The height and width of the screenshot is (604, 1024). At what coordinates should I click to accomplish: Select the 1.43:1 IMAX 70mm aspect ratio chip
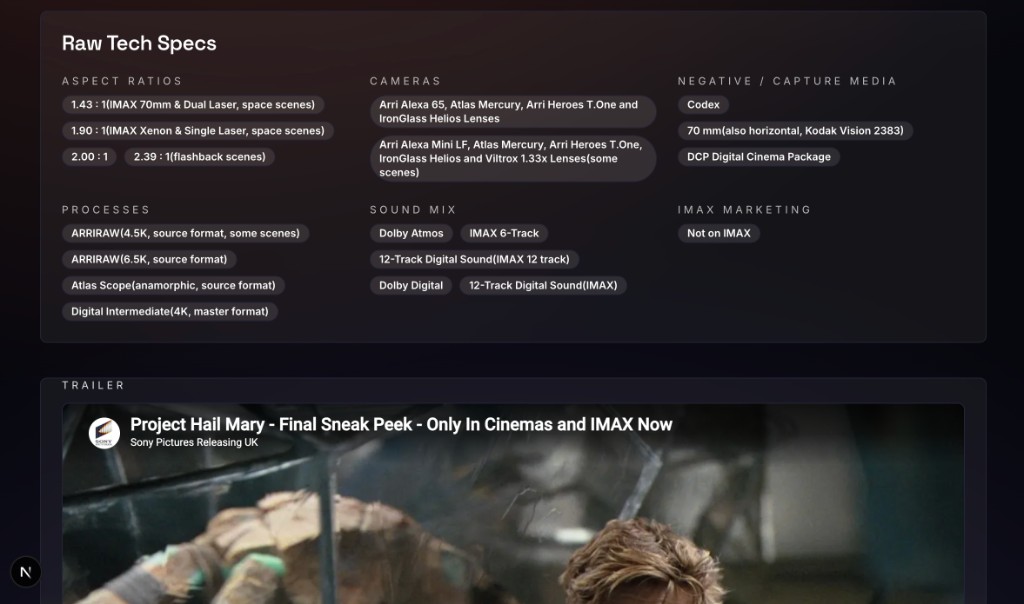[192, 104]
